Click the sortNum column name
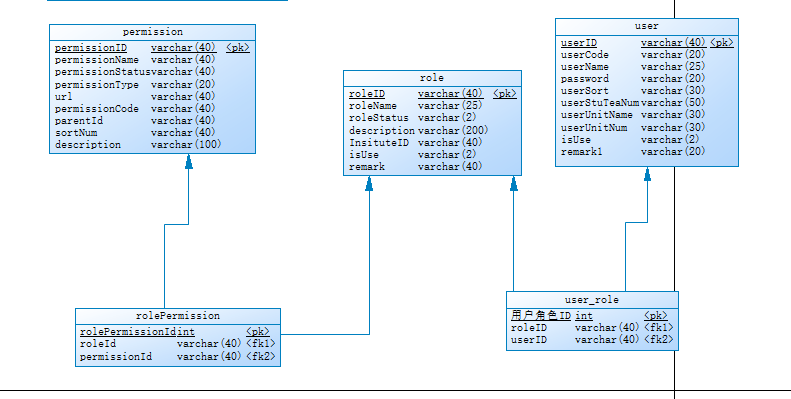The width and height of the screenshot is (791, 399). pyautogui.click(x=76, y=133)
